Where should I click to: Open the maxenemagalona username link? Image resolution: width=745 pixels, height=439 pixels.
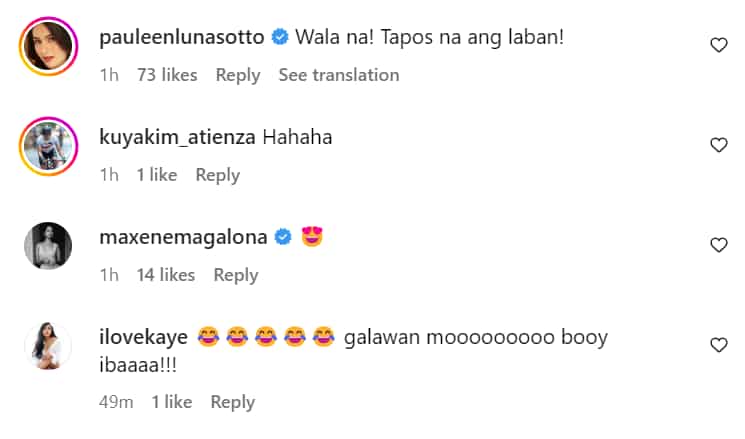(x=183, y=237)
